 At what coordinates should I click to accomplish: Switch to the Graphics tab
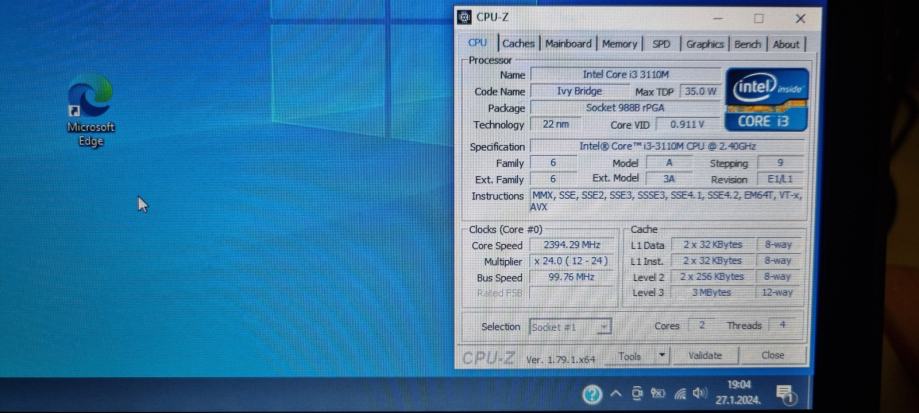(704, 44)
